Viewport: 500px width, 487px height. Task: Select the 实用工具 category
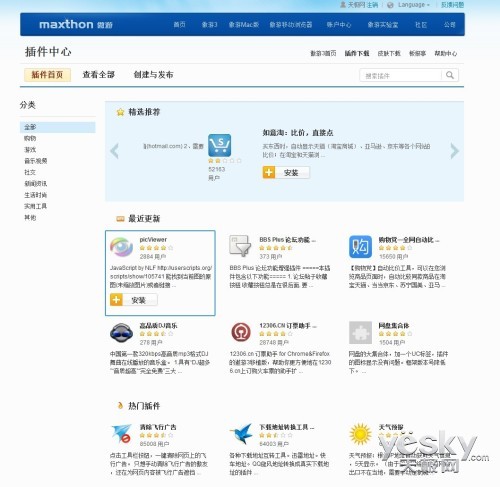point(36,206)
